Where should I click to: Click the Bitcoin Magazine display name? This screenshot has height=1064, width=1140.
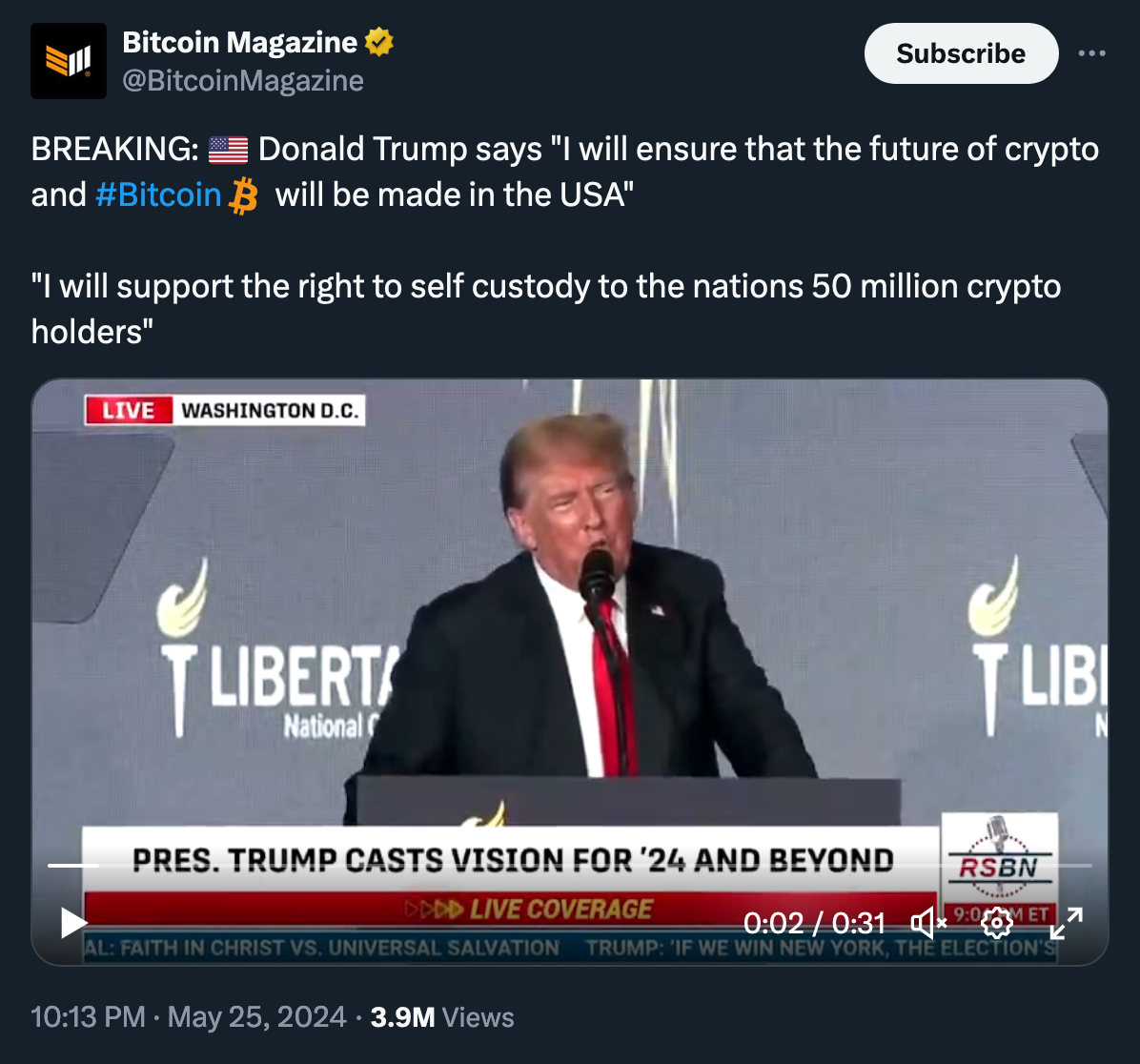pos(240,42)
